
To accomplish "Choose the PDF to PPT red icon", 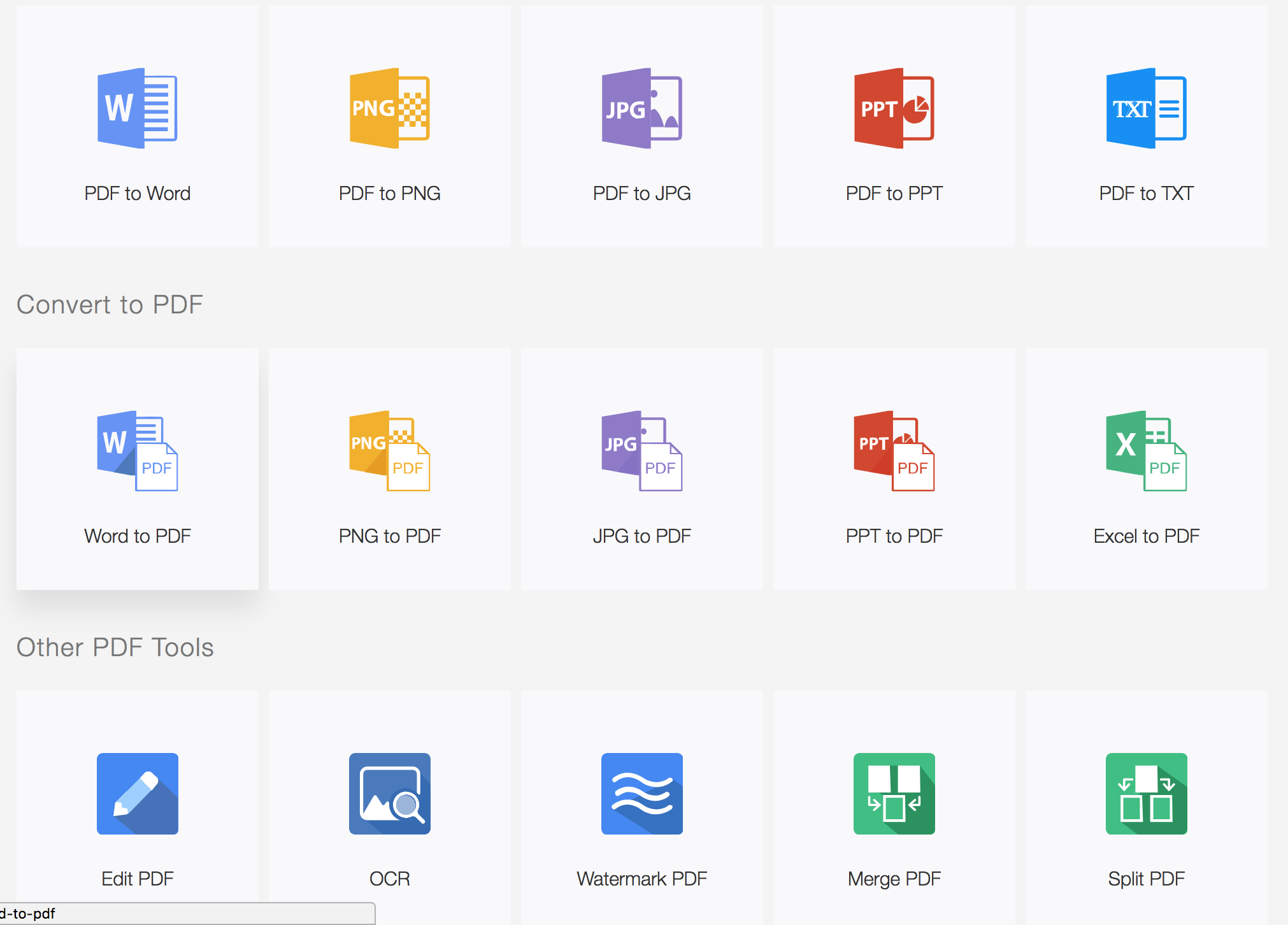I will click(x=894, y=108).
